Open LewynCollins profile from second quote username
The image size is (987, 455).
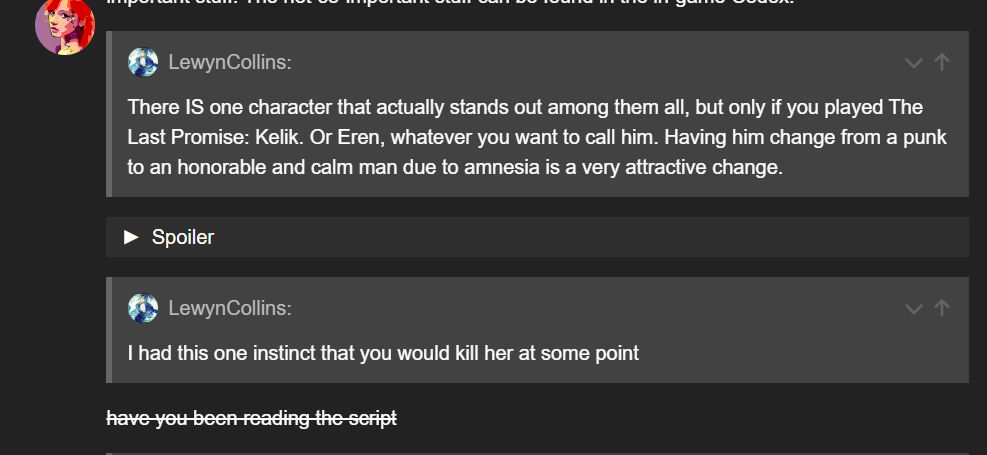tap(230, 308)
